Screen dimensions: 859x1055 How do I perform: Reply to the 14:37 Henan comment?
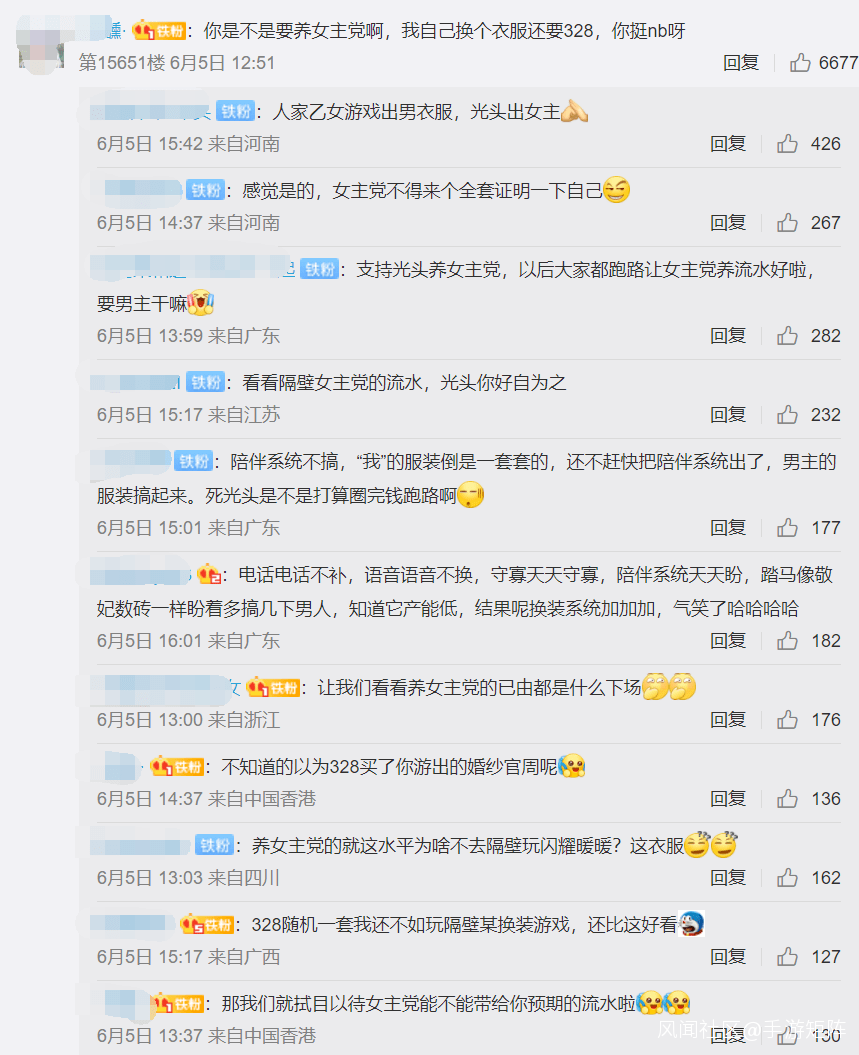(729, 223)
